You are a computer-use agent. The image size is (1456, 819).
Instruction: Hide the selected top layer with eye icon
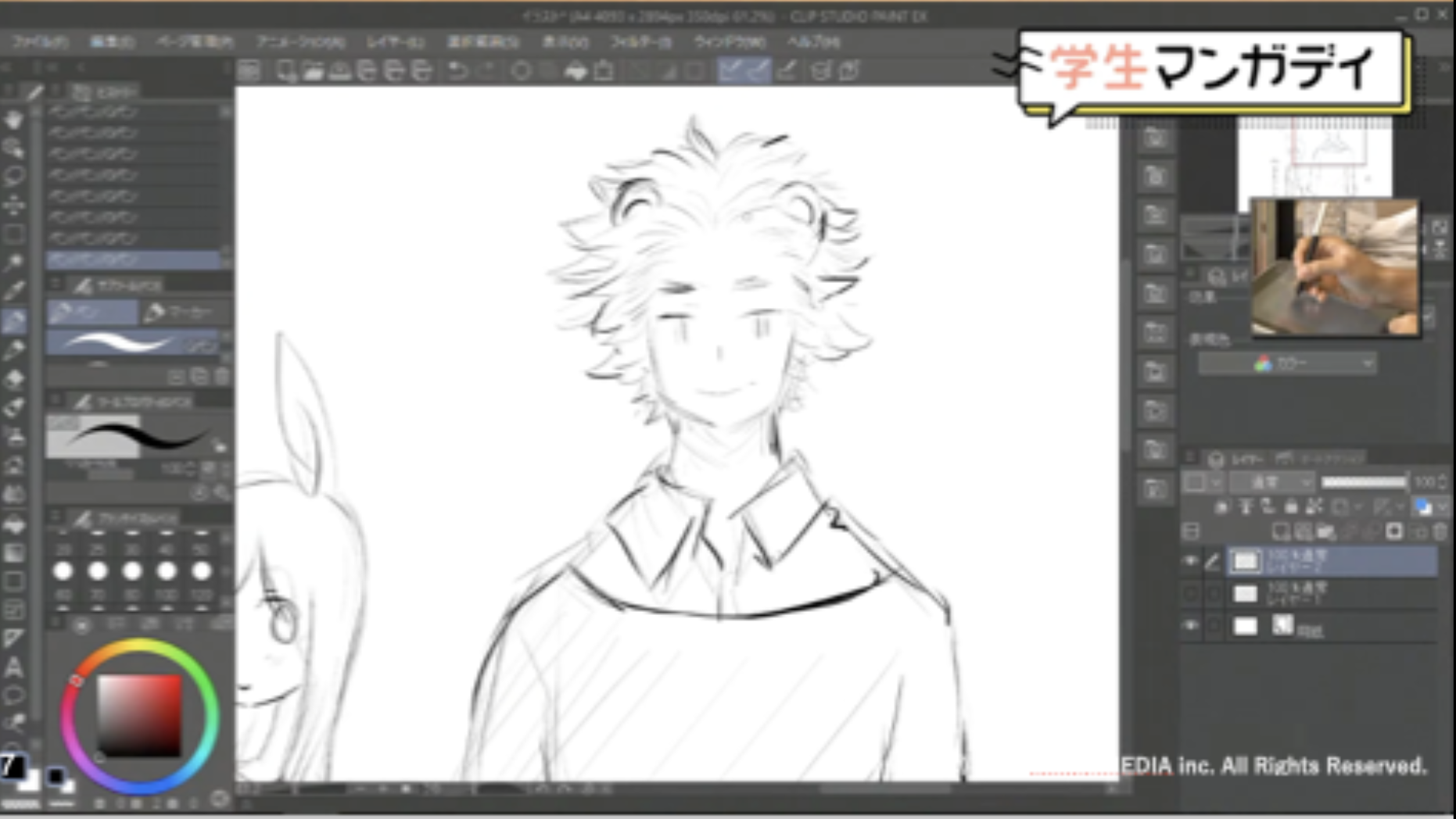tap(1190, 560)
